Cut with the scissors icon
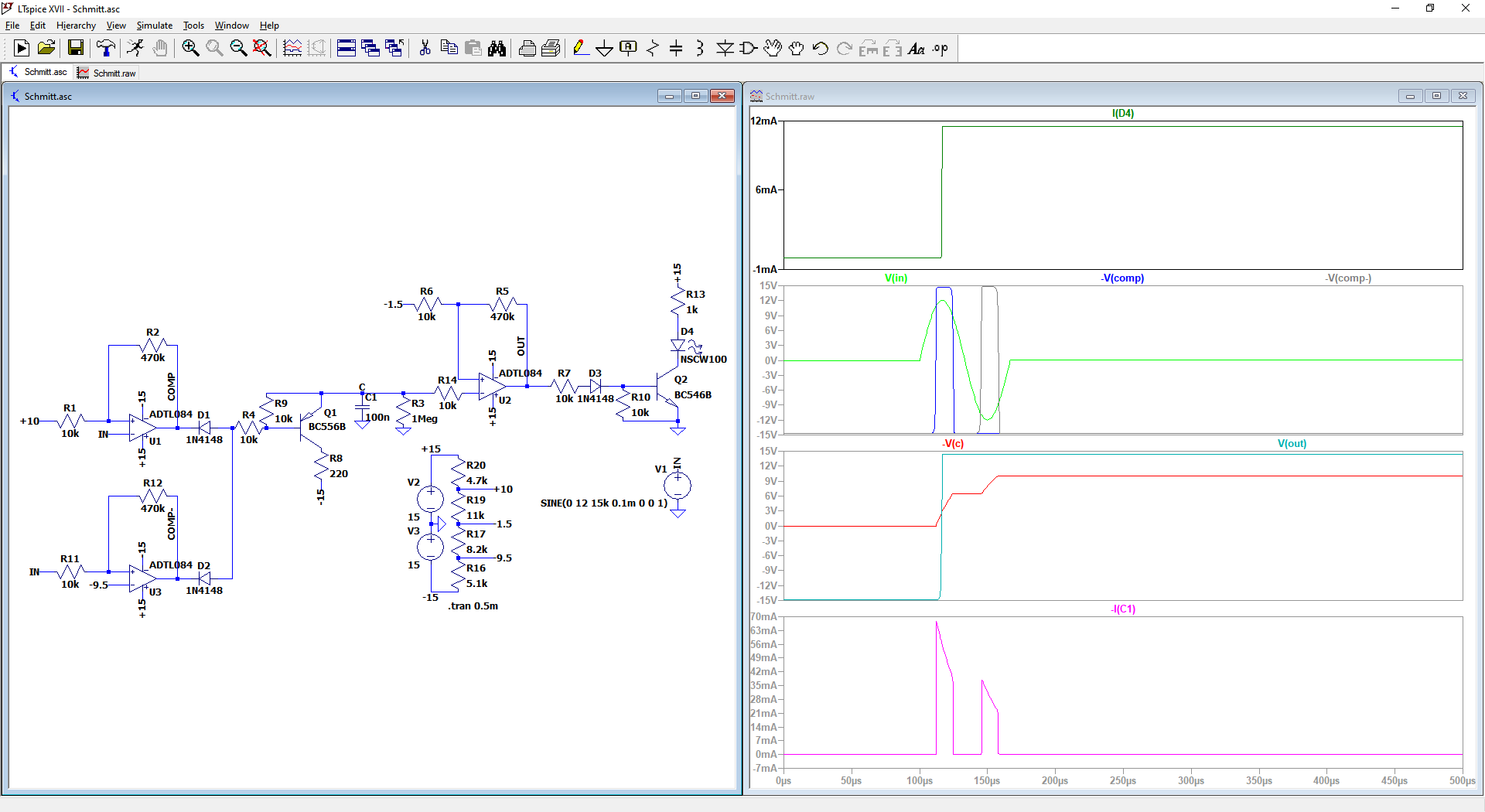 (x=425, y=49)
